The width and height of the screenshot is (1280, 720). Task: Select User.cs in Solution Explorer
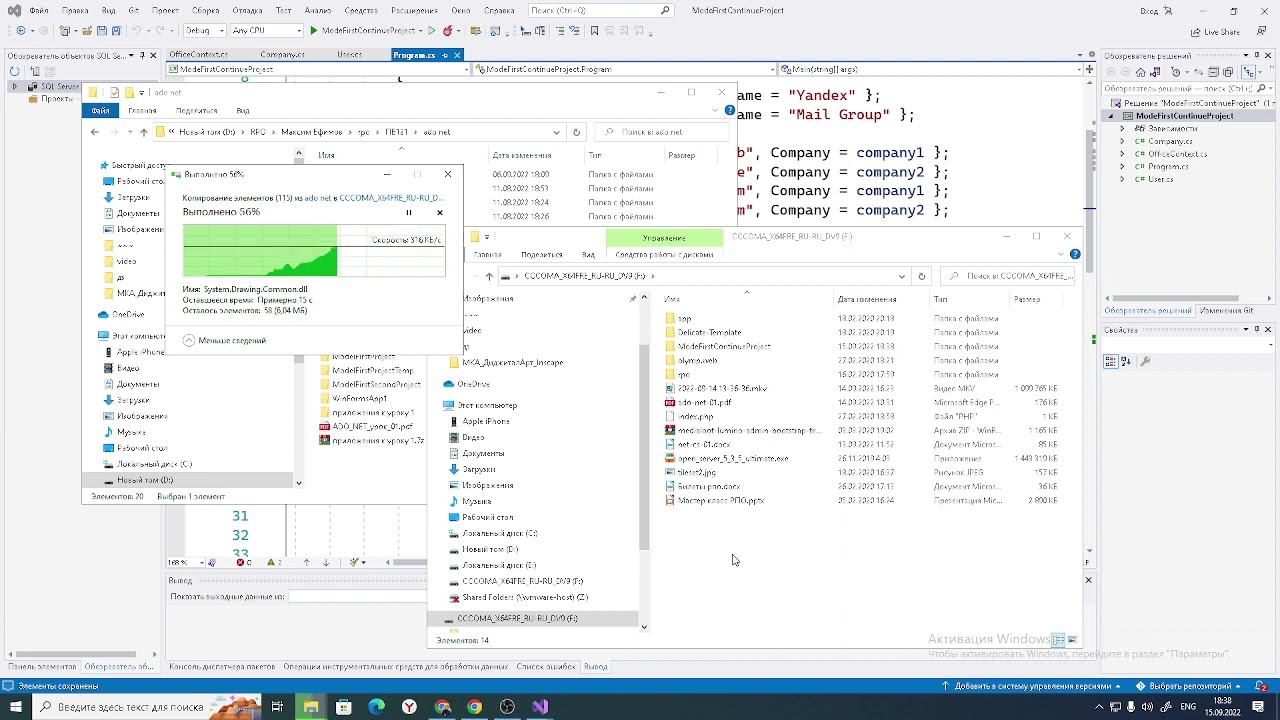click(1160, 180)
